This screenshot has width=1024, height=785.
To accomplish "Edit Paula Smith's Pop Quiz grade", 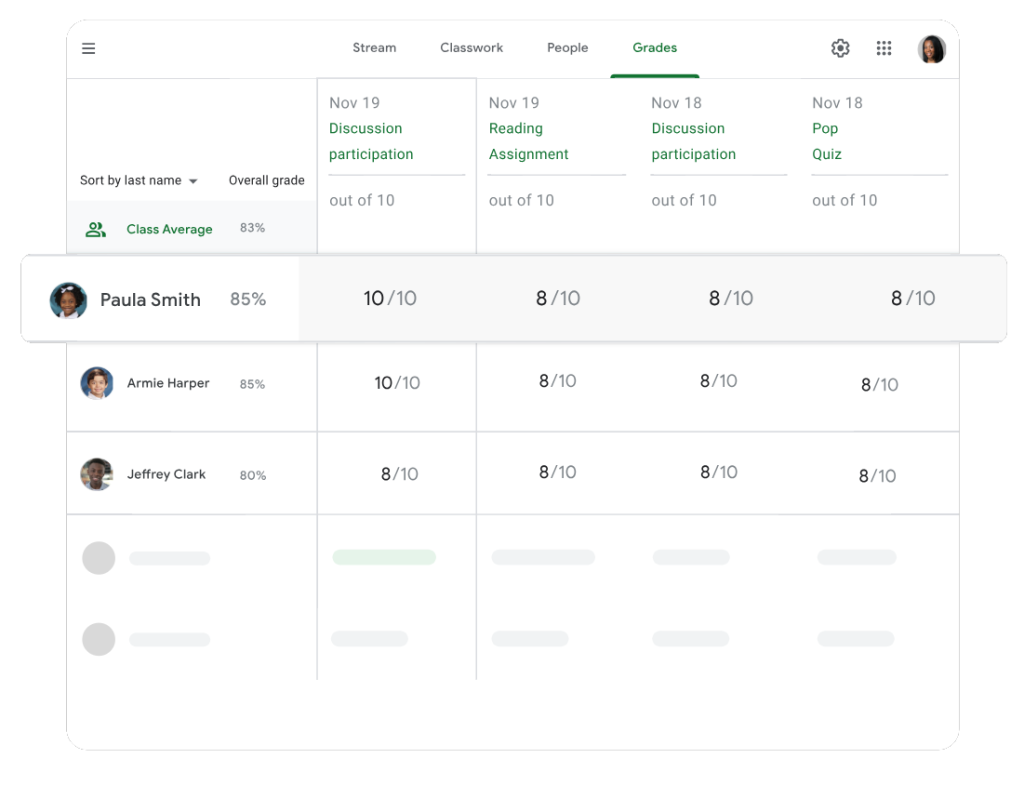I will (x=912, y=298).
